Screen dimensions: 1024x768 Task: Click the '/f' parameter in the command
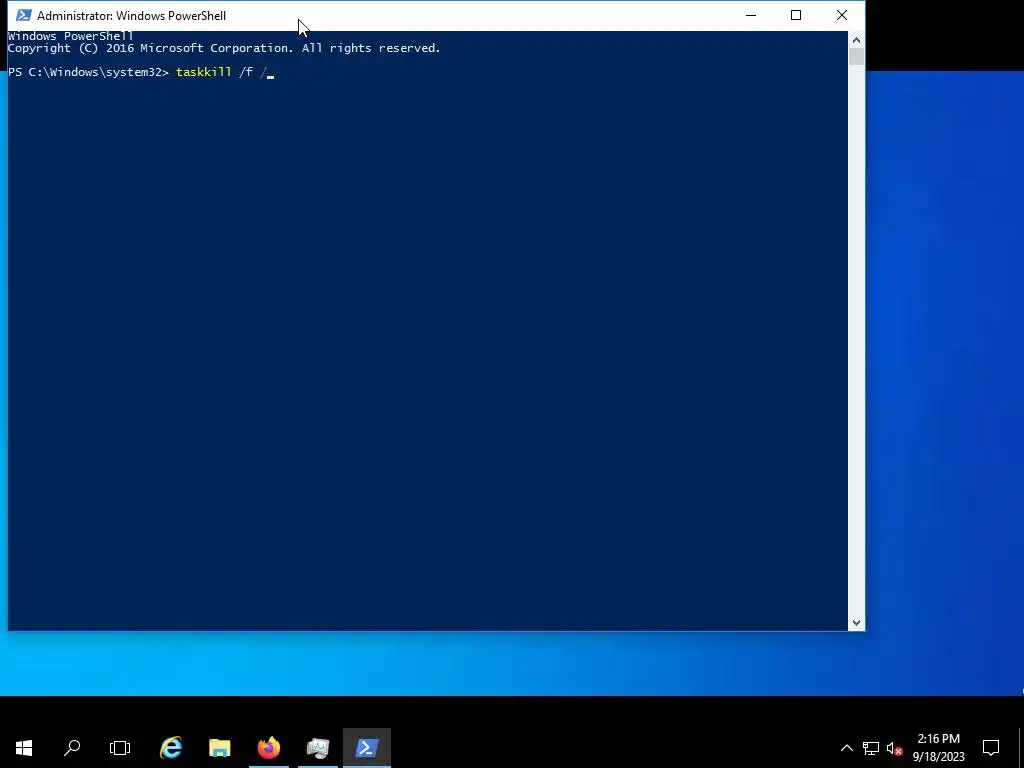pos(246,72)
